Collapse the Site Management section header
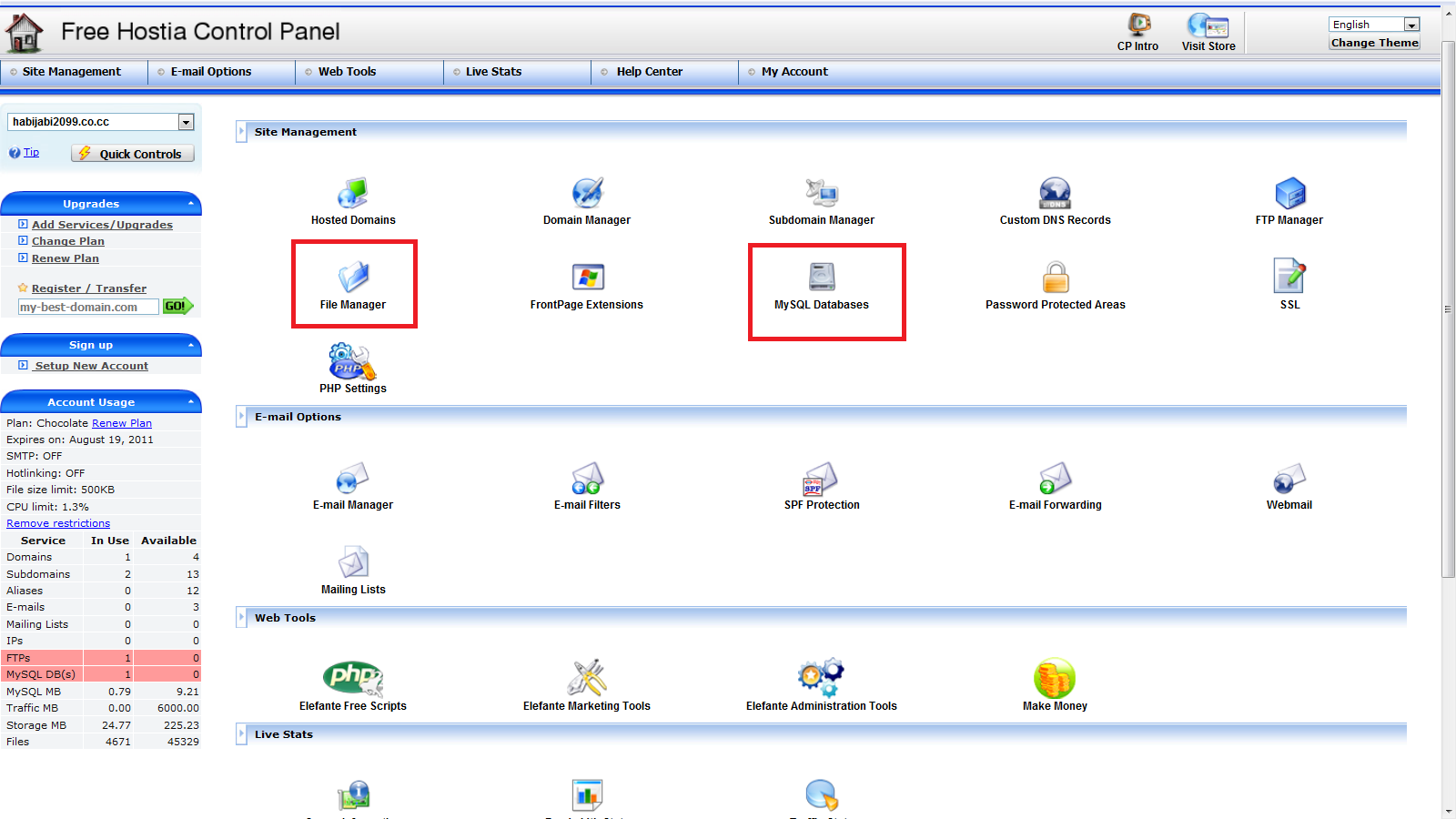Viewport: 1456px width, 819px height. point(241,132)
